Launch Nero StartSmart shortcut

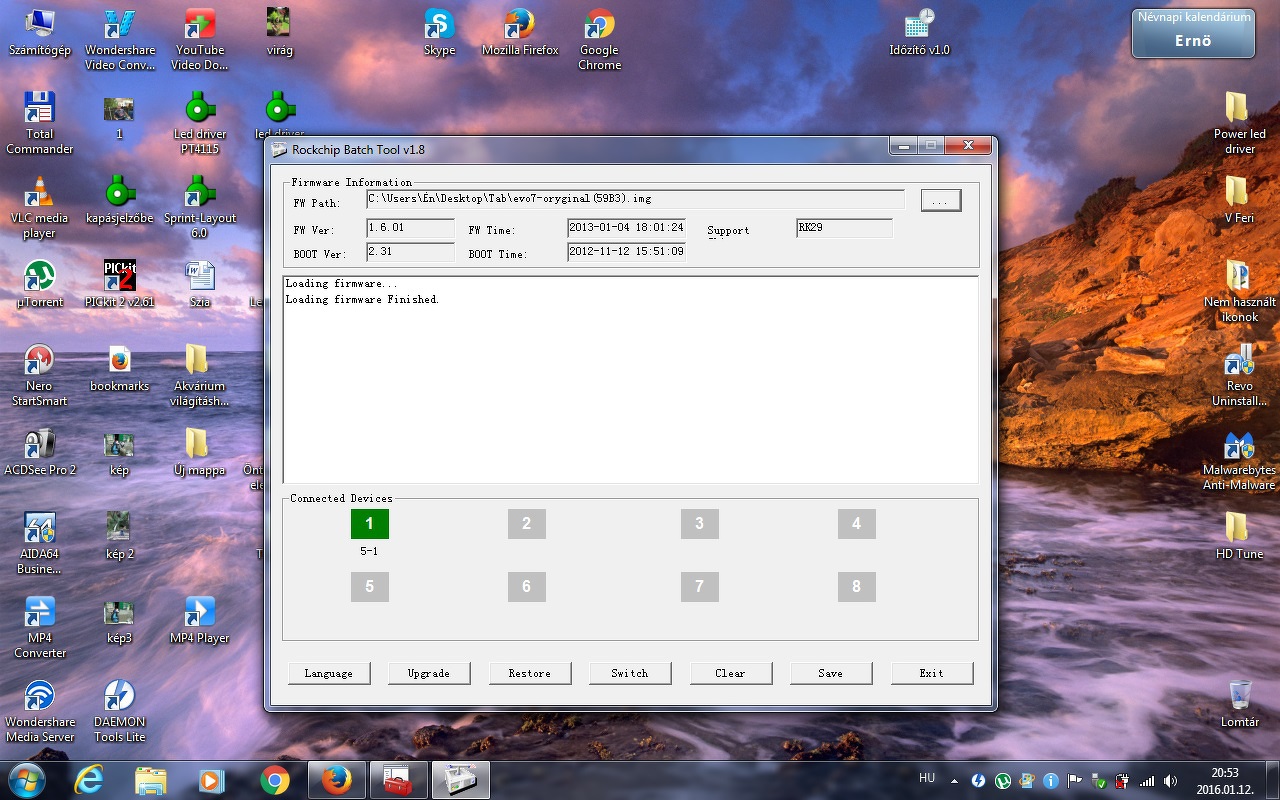(x=40, y=375)
